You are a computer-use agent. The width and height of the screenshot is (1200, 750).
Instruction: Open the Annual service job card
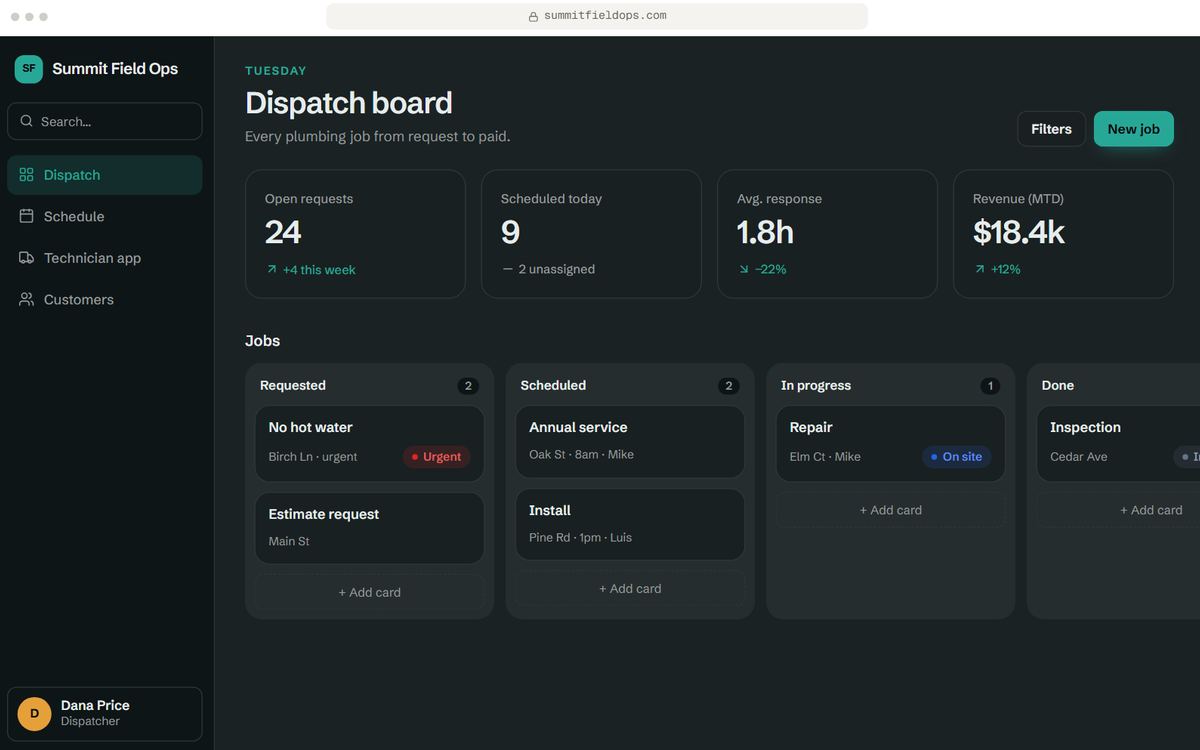click(x=630, y=441)
